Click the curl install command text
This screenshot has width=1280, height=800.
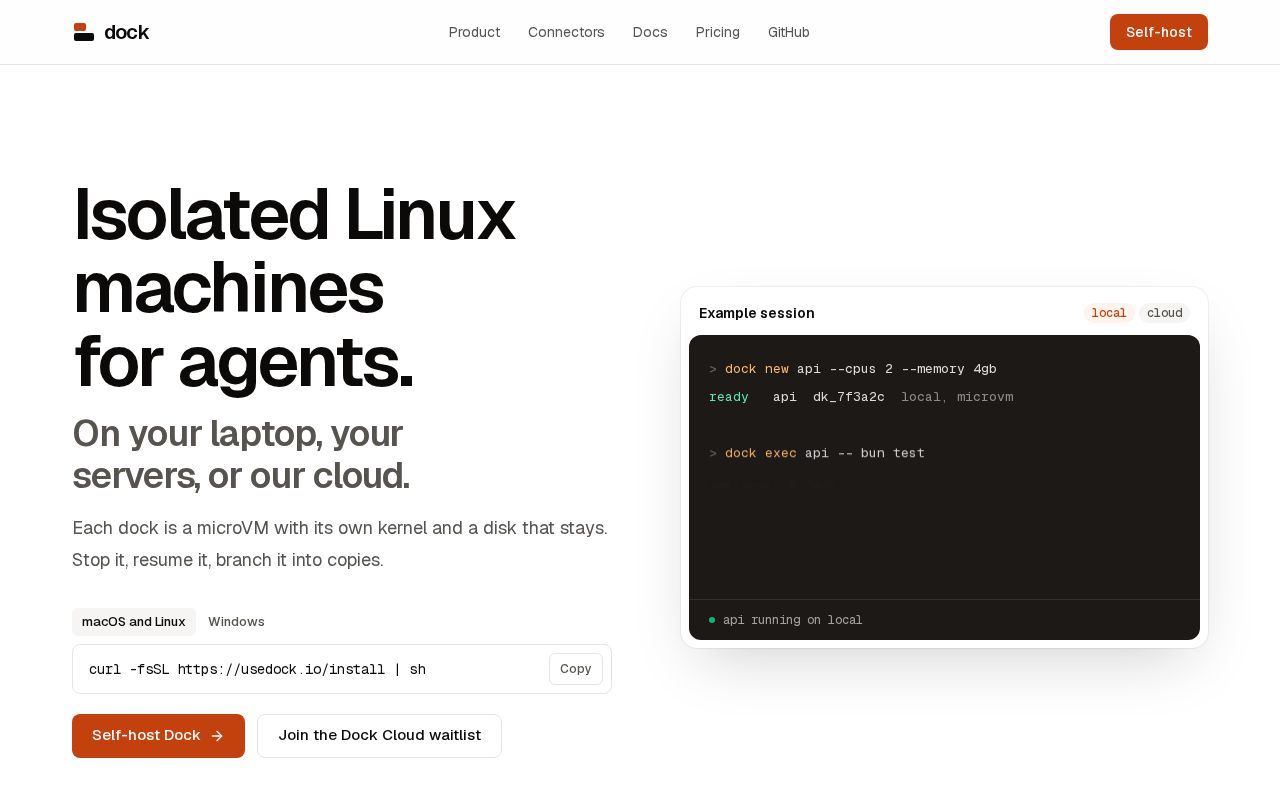pos(257,669)
